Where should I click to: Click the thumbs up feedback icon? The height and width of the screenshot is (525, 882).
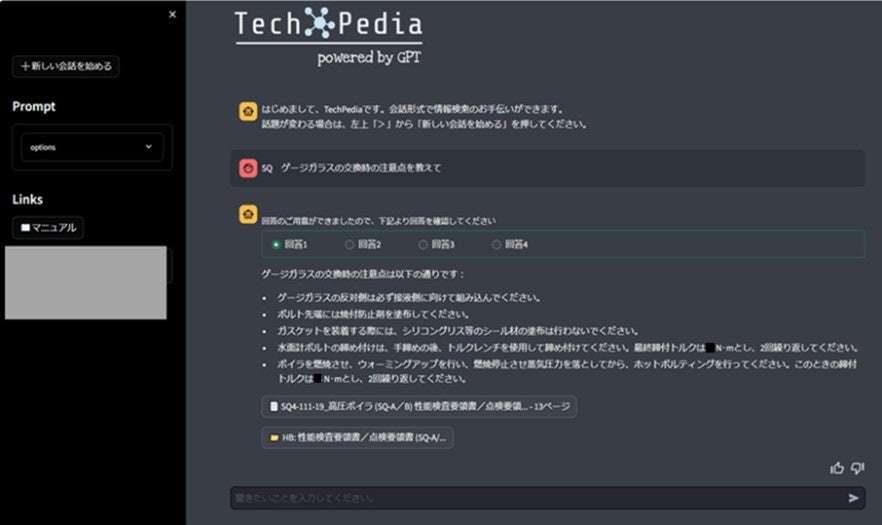tap(837, 467)
